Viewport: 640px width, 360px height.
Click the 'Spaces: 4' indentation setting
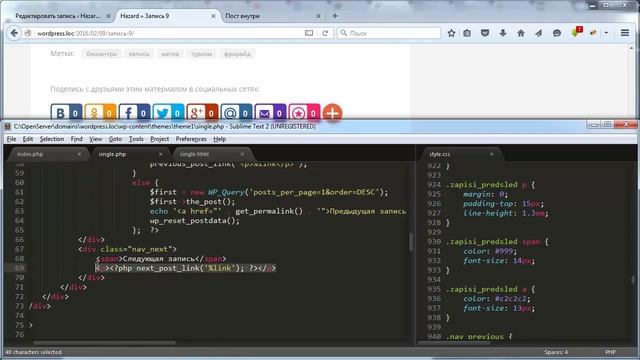tap(556, 352)
